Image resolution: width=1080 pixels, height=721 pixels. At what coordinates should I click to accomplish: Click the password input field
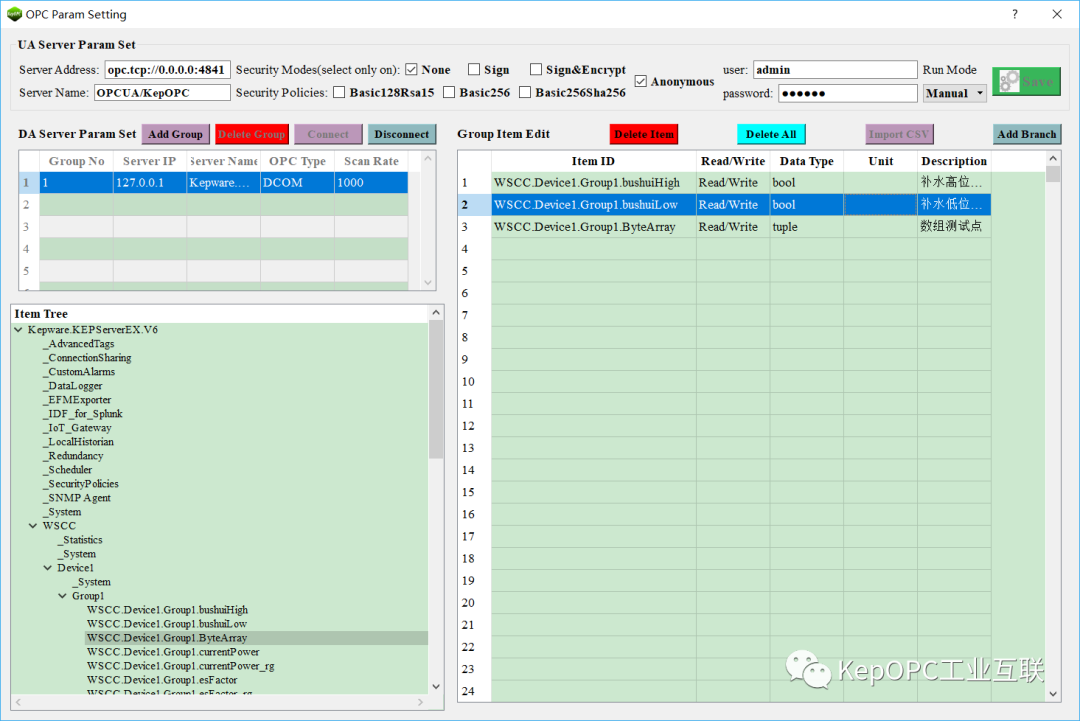(848, 93)
